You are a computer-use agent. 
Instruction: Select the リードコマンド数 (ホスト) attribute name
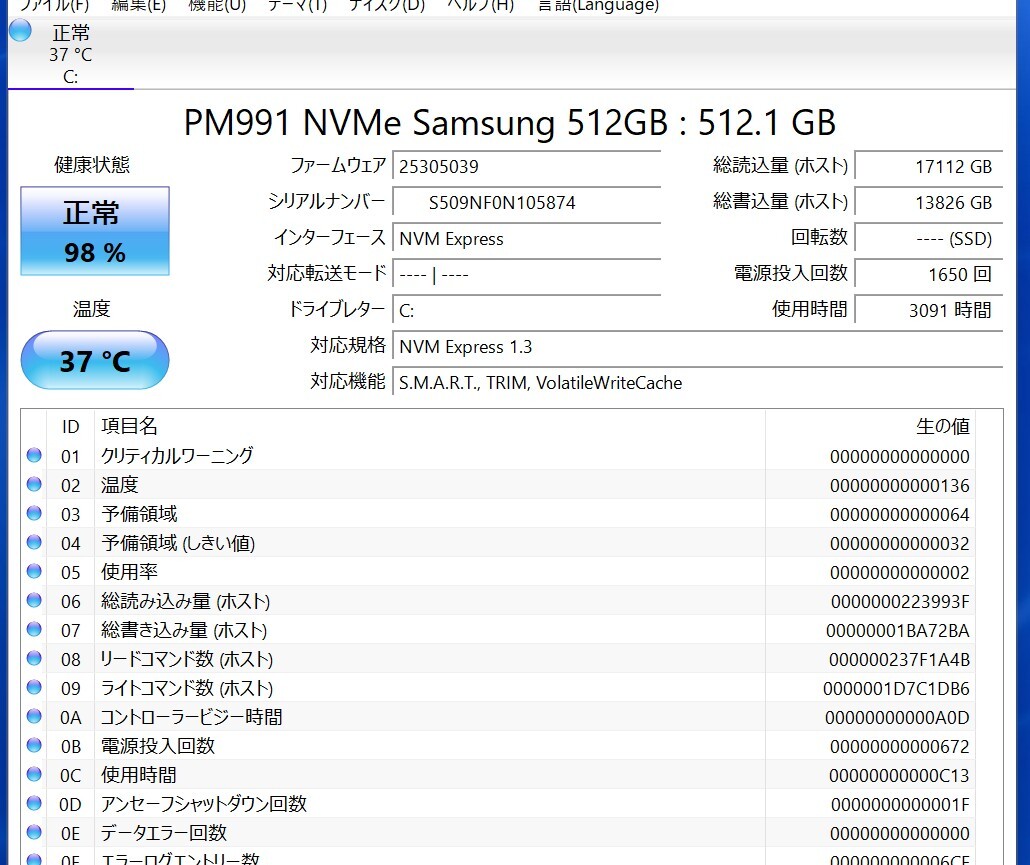tap(187, 659)
